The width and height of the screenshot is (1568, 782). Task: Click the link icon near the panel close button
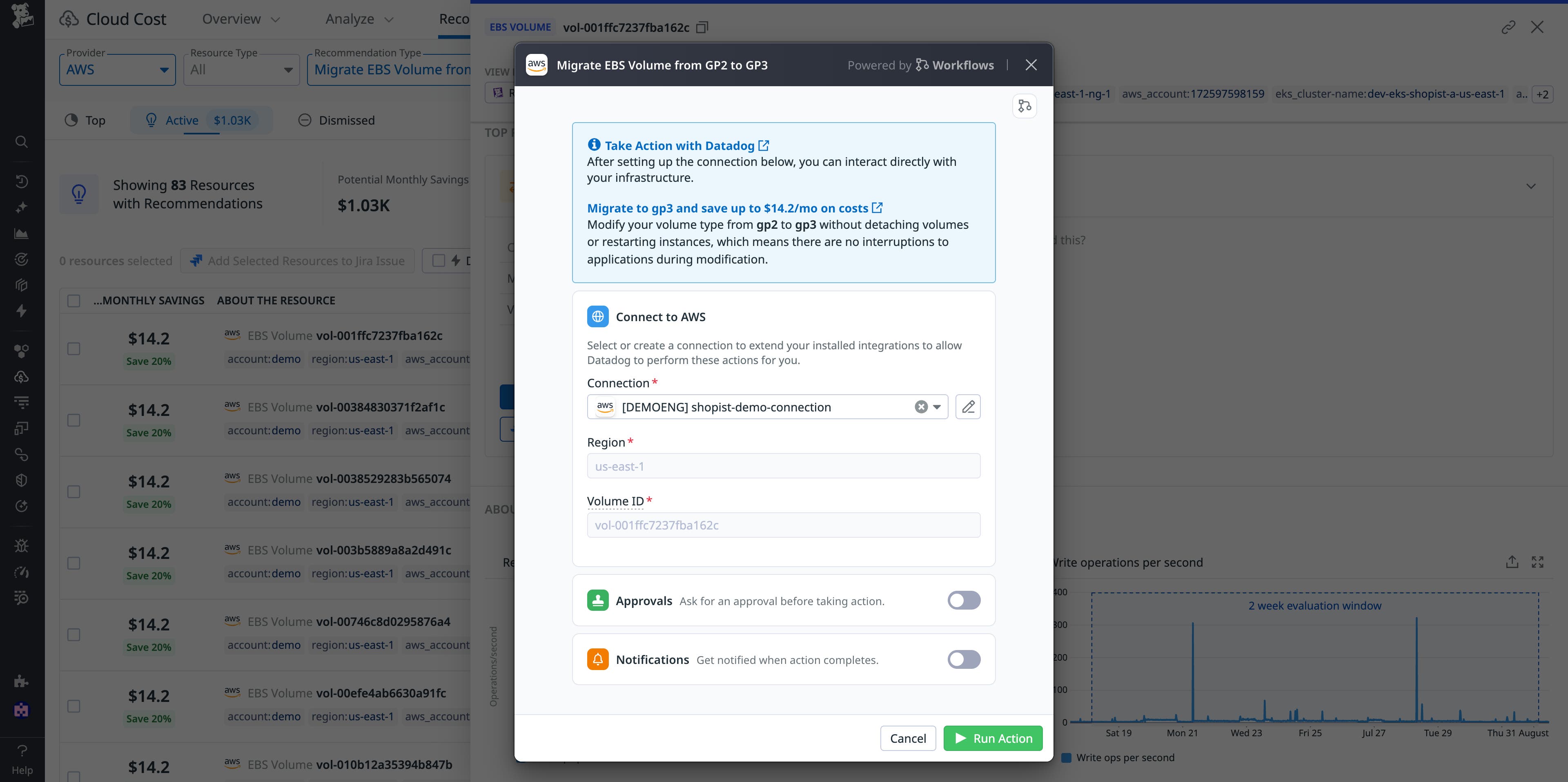tap(1509, 27)
